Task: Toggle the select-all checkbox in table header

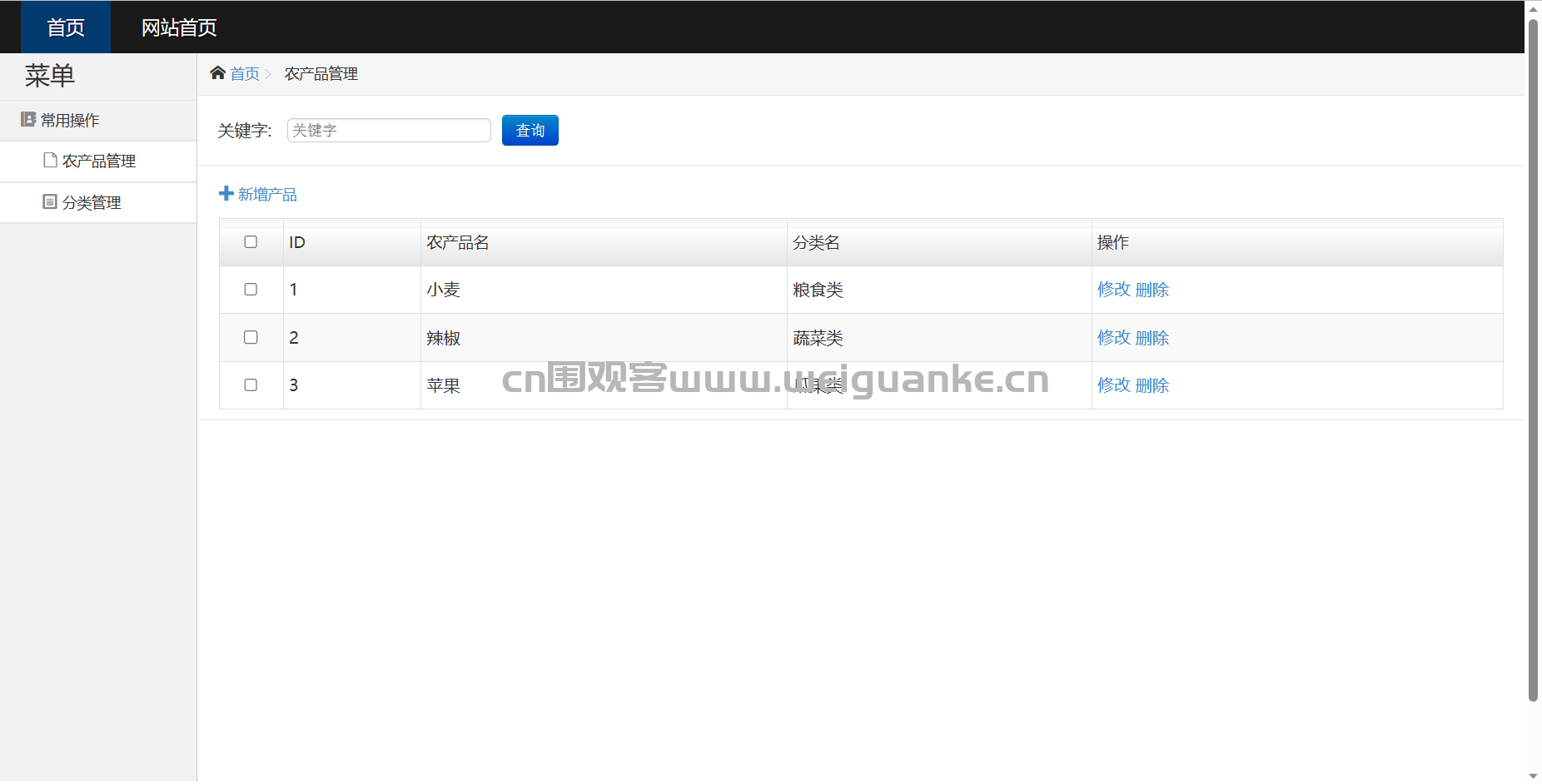Action: point(251,242)
